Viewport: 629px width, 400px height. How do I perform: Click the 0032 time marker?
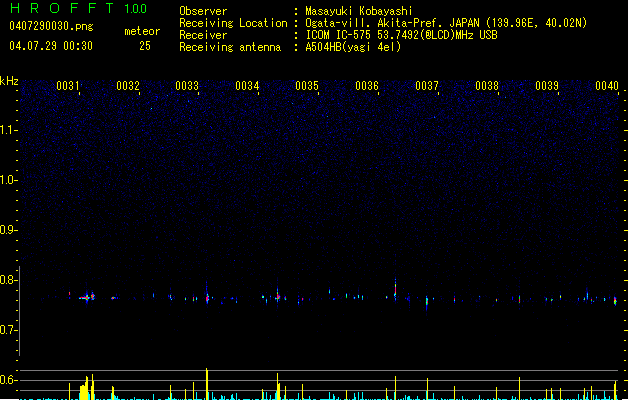pyautogui.click(x=128, y=85)
